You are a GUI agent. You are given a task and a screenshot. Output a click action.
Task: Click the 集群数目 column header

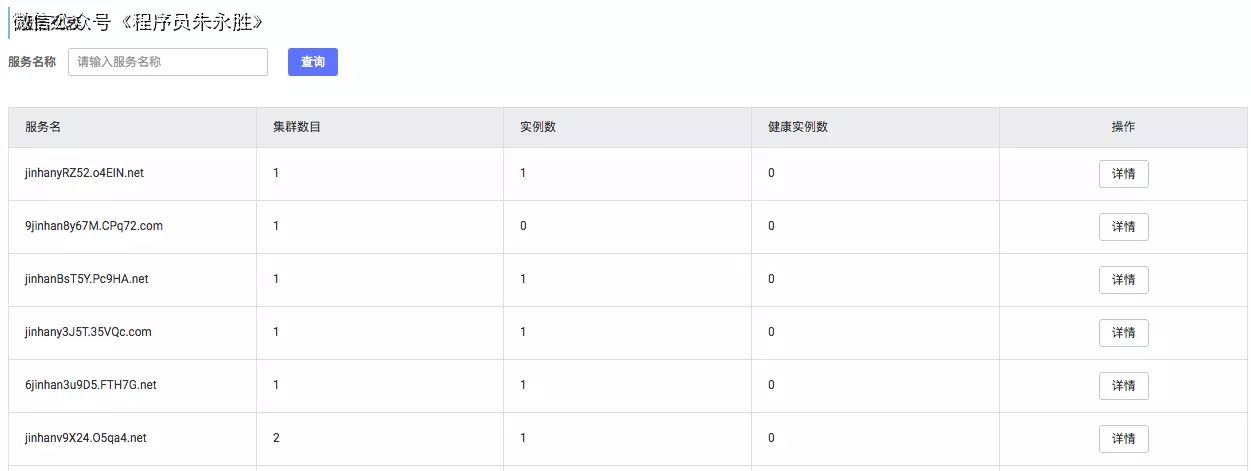click(x=297, y=127)
